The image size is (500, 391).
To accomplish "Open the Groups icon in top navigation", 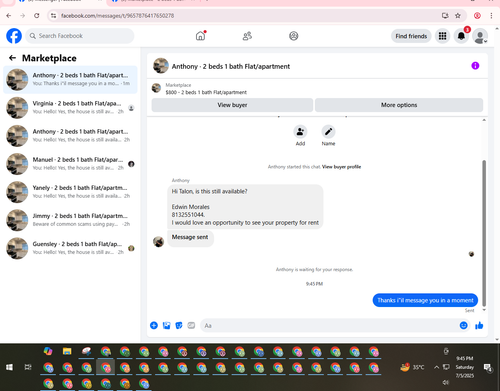I will click(x=294, y=36).
